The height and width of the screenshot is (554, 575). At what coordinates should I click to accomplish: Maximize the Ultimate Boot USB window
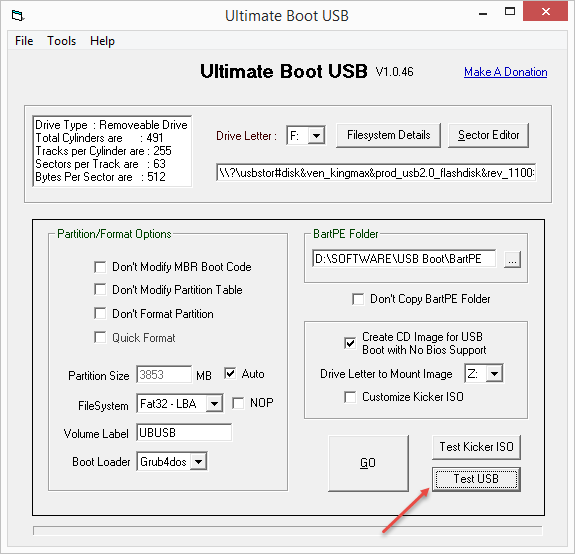tap(510, 12)
